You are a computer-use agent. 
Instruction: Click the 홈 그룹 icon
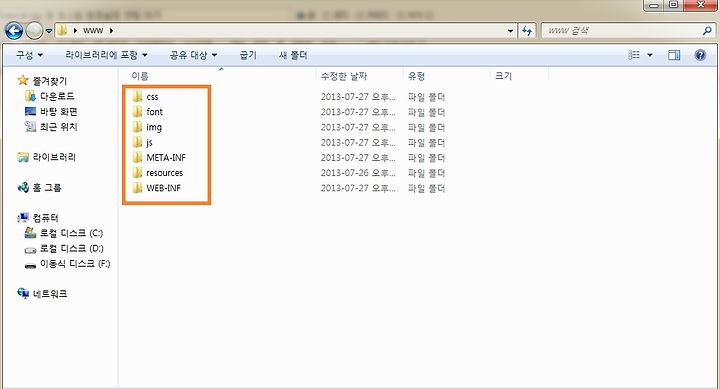(23, 187)
